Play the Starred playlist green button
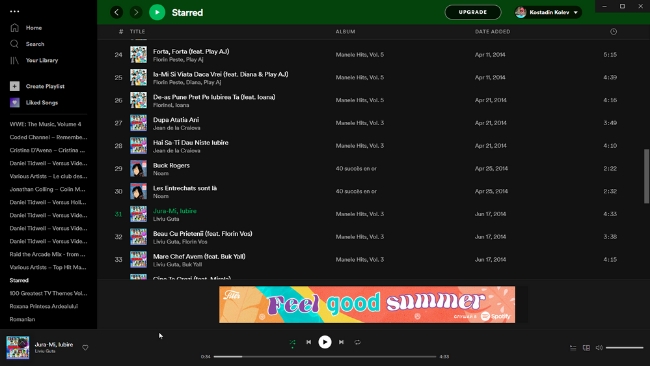 157,12
